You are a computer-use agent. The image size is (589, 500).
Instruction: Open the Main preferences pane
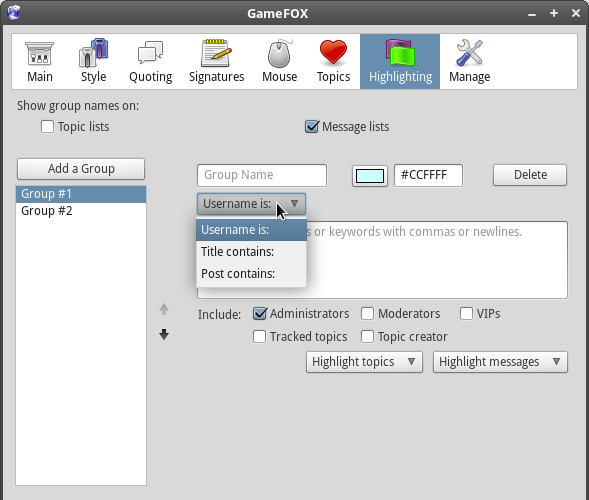pyautogui.click(x=39, y=62)
